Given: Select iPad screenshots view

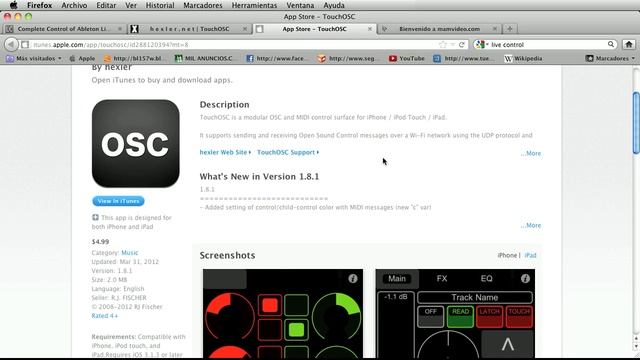Looking at the screenshot, I should (531, 256).
